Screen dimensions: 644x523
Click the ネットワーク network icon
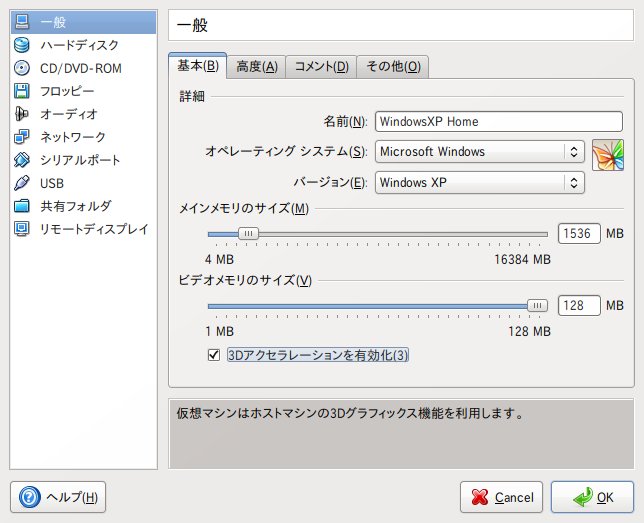pyautogui.click(x=22, y=137)
